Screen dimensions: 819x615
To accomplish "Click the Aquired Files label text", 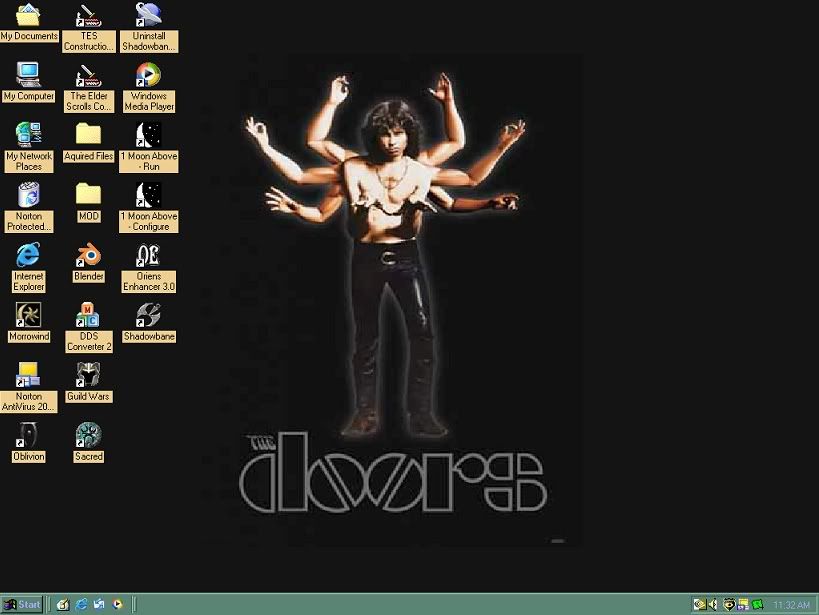I will (88, 156).
